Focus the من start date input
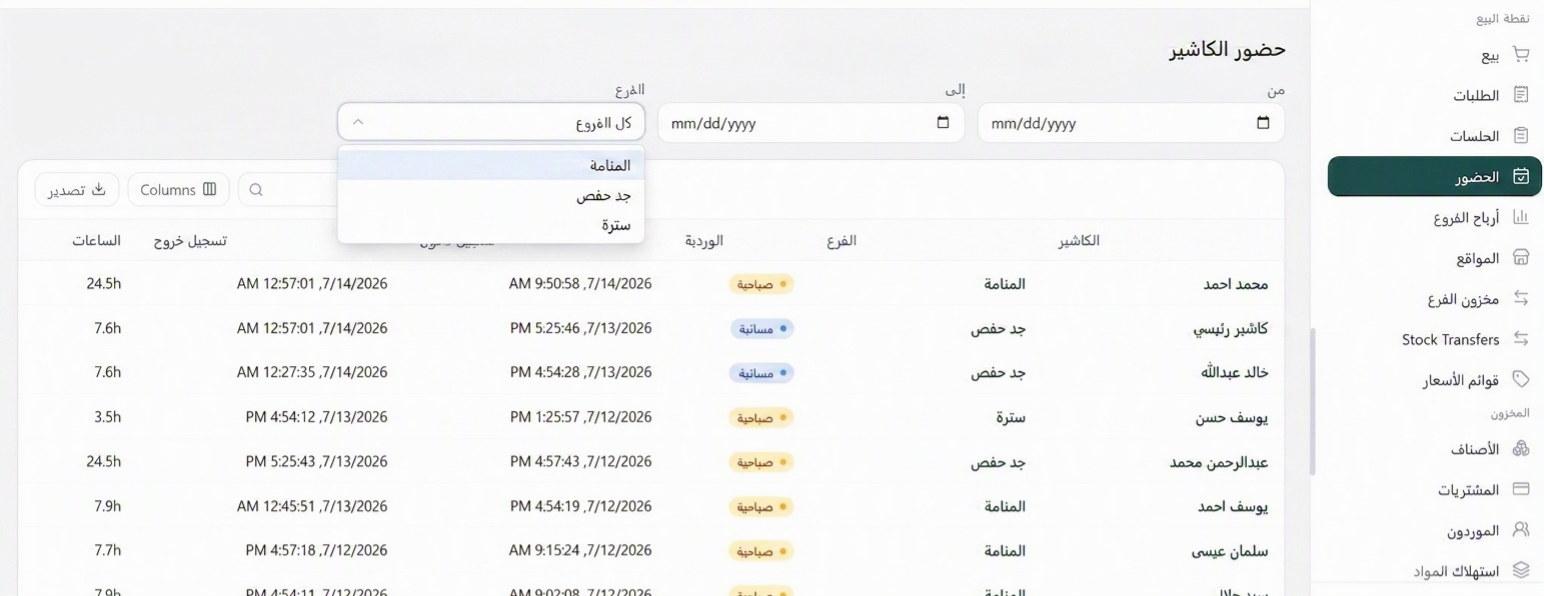 [x=1131, y=123]
